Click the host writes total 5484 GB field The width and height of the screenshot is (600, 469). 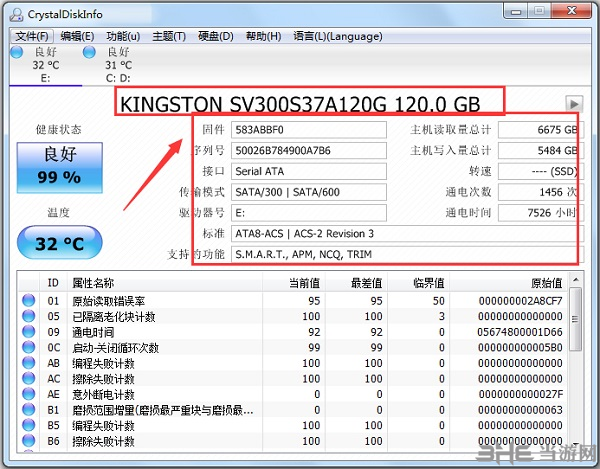541,150
